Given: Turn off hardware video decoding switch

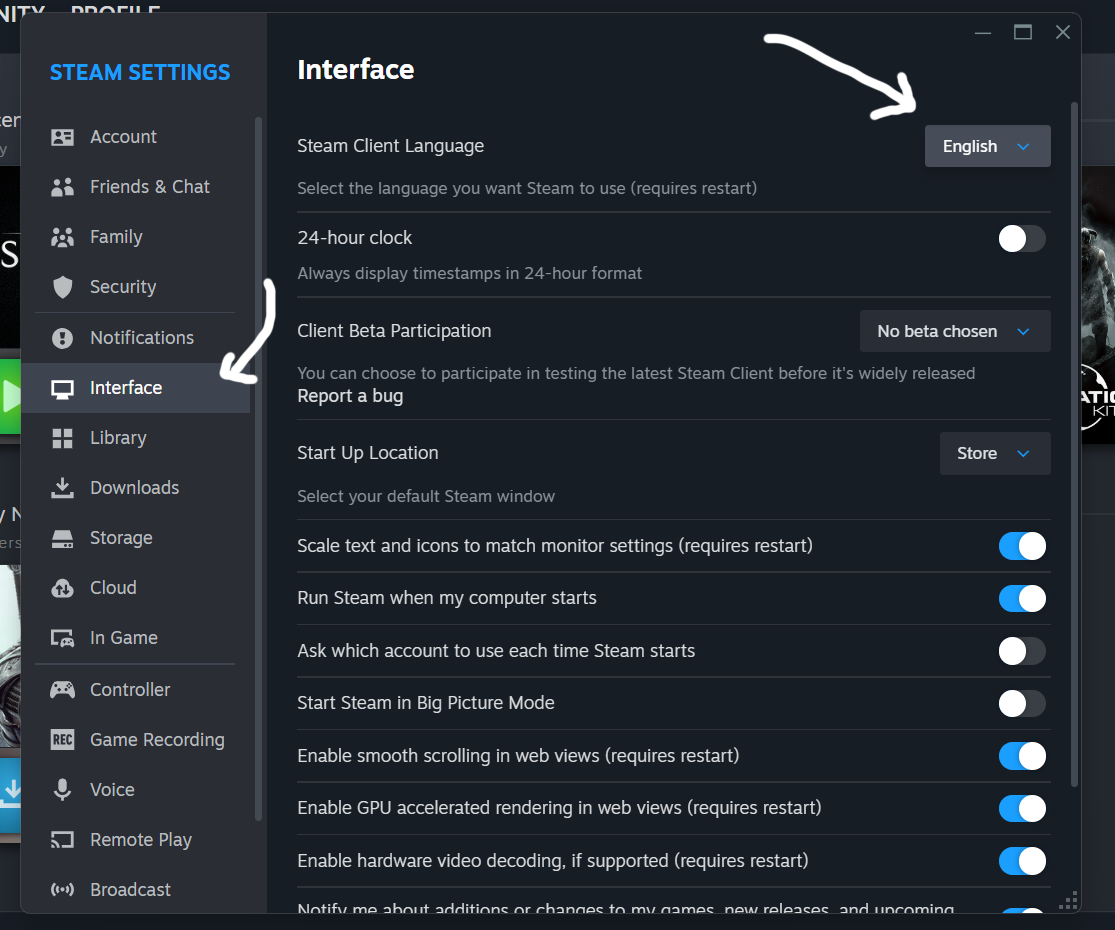Looking at the screenshot, I should tap(1022, 861).
